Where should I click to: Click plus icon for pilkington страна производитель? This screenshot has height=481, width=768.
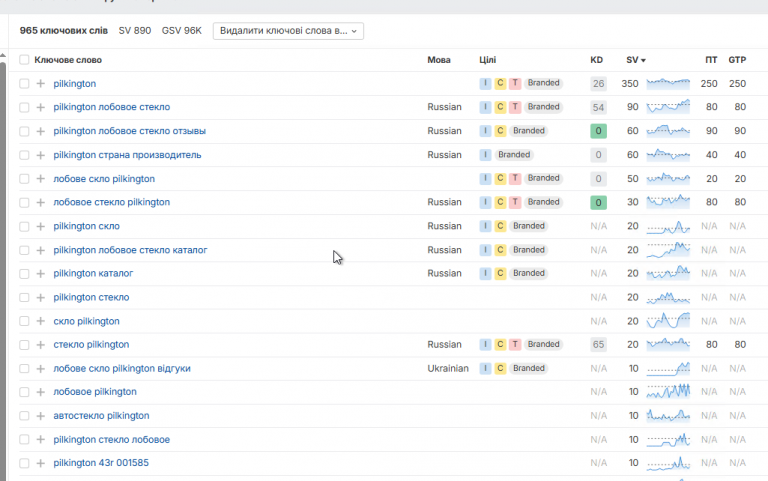click(41, 155)
